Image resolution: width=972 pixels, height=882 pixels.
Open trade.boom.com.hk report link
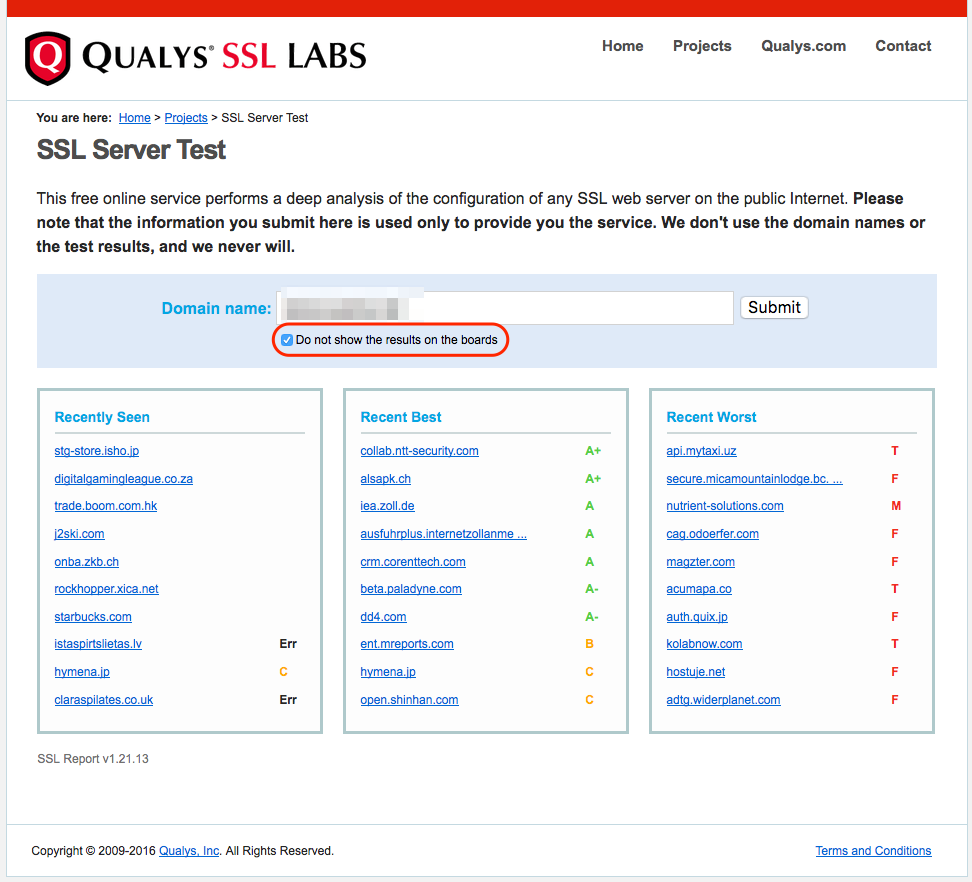pyautogui.click(x=105, y=506)
